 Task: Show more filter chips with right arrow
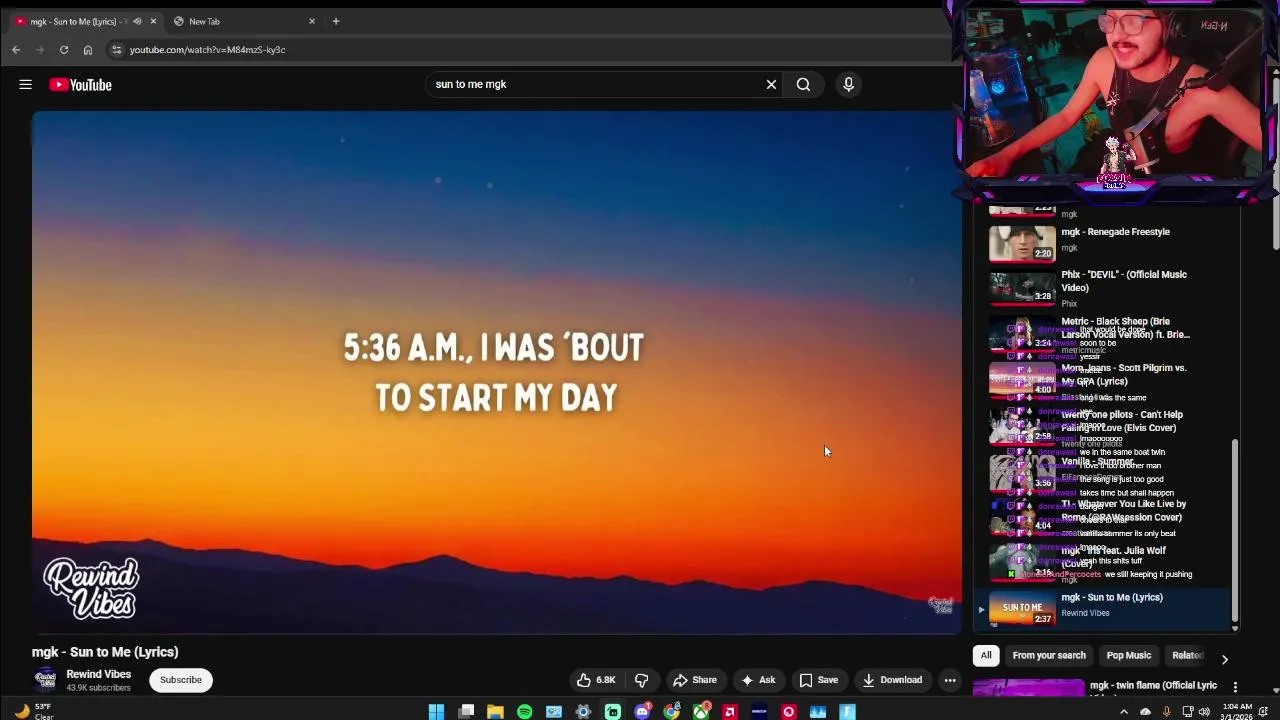1224,660
